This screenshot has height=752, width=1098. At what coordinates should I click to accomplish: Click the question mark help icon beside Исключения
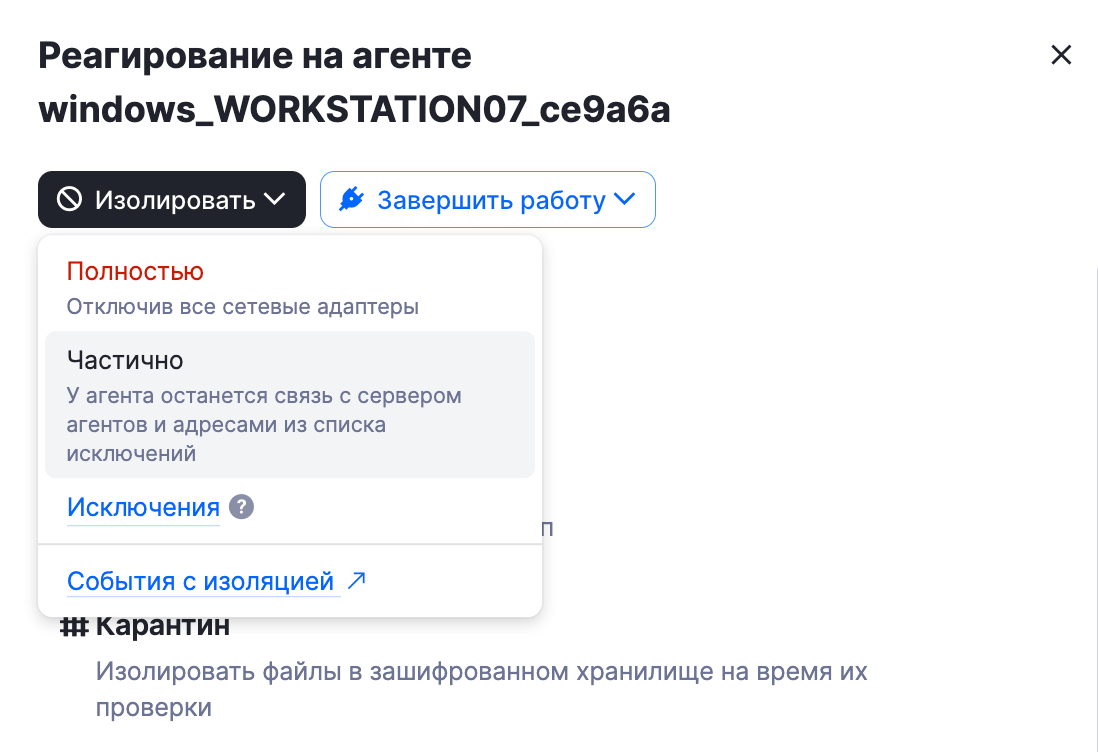point(241,507)
